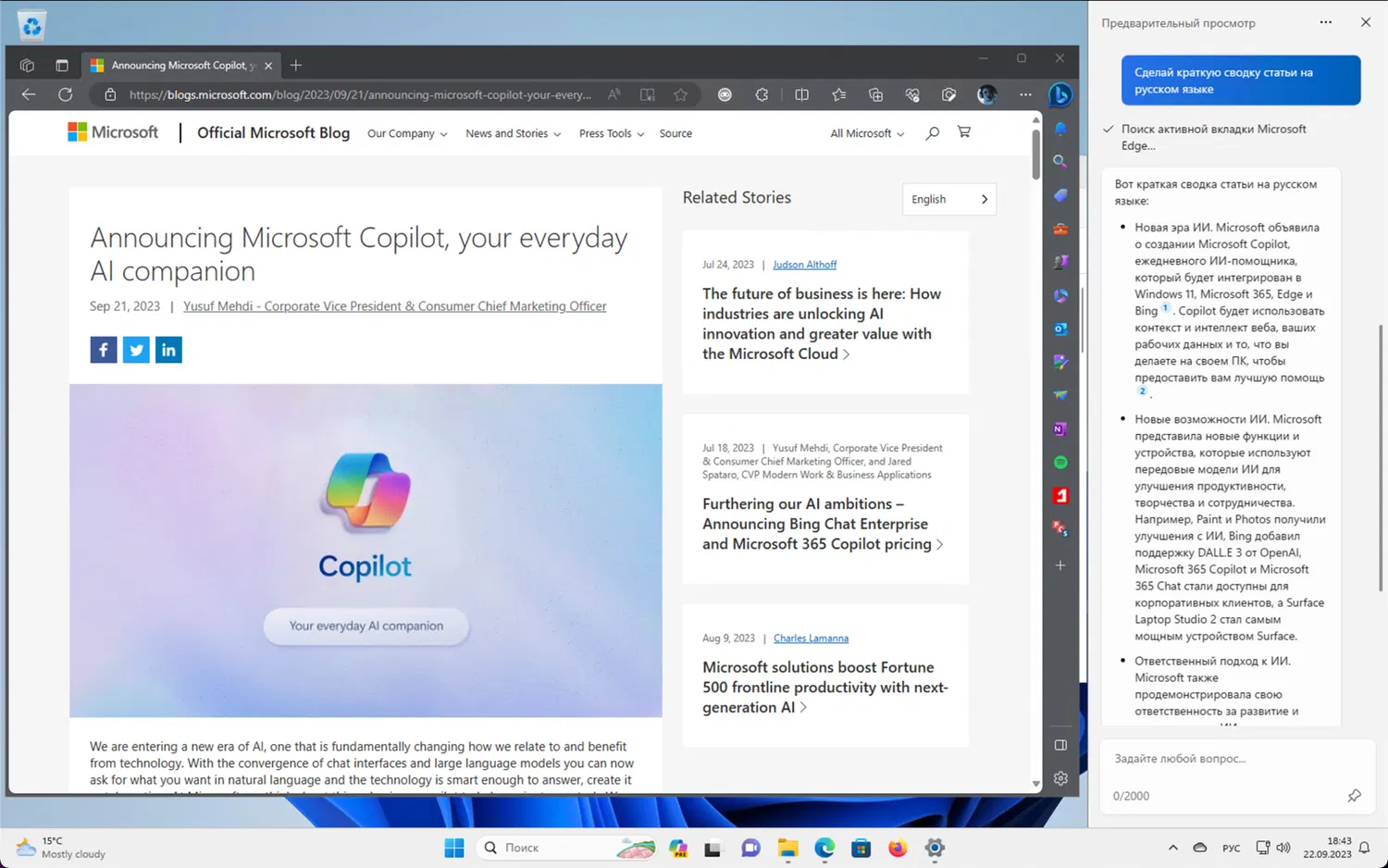Viewport: 1388px width, 868px height.
Task: Click the Official Microsoft Blog title link
Action: point(273,132)
